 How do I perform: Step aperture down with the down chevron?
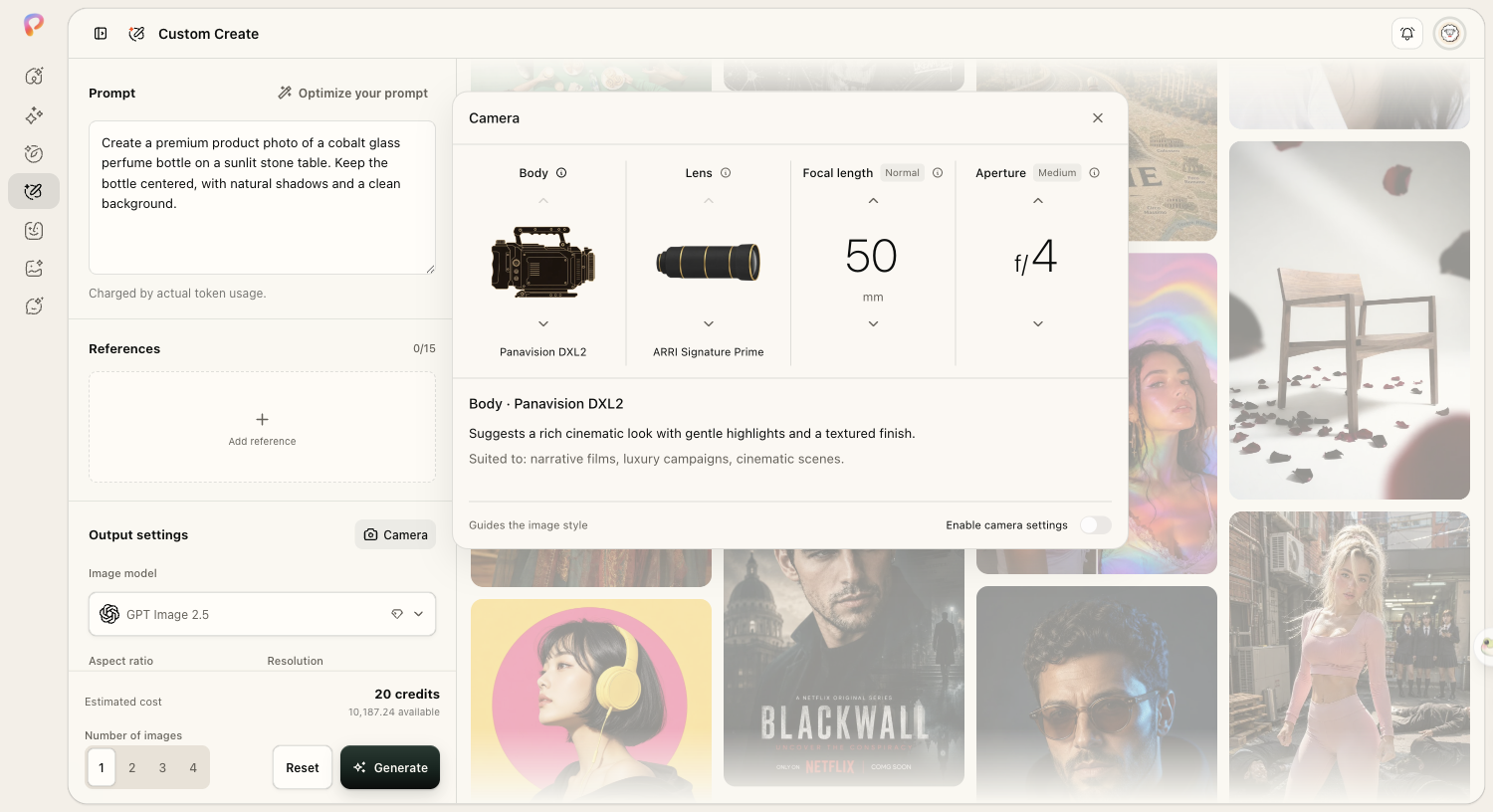coord(1038,324)
